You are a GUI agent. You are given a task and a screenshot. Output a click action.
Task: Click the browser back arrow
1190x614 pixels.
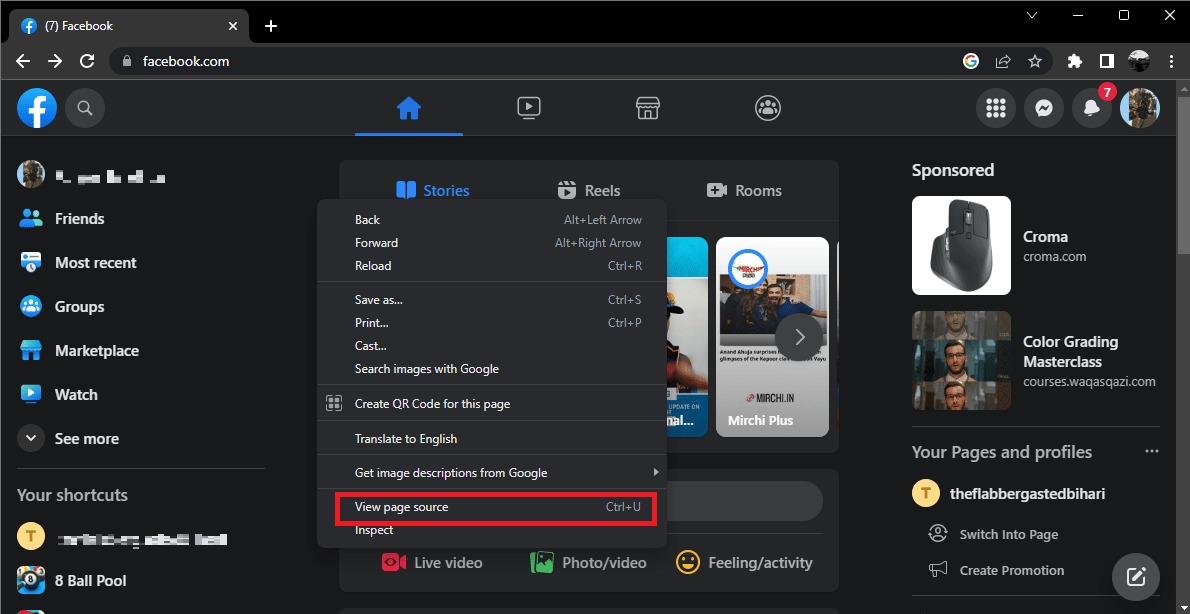(x=24, y=61)
